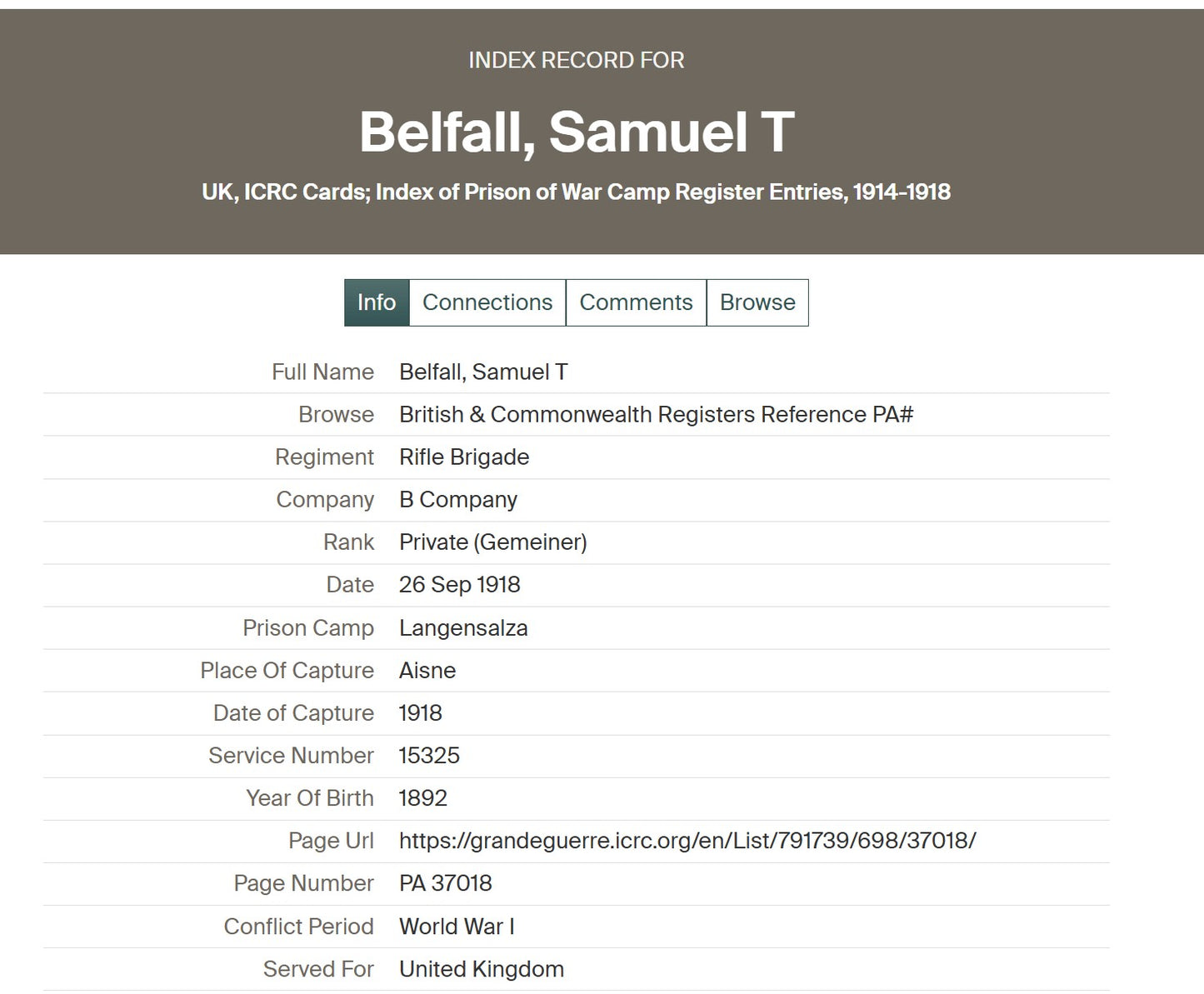Open the Comments tab
This screenshot has width=1204, height=994.
coord(636,302)
